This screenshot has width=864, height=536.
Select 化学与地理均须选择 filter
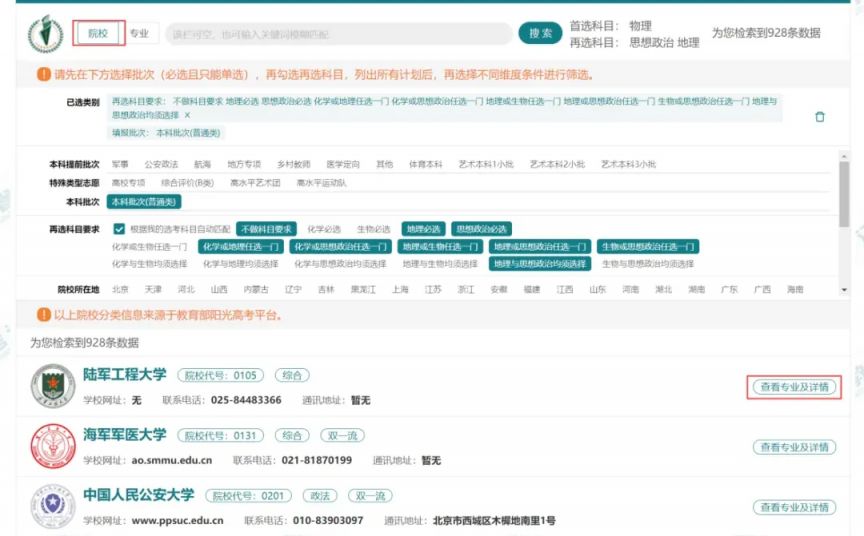click(241, 264)
